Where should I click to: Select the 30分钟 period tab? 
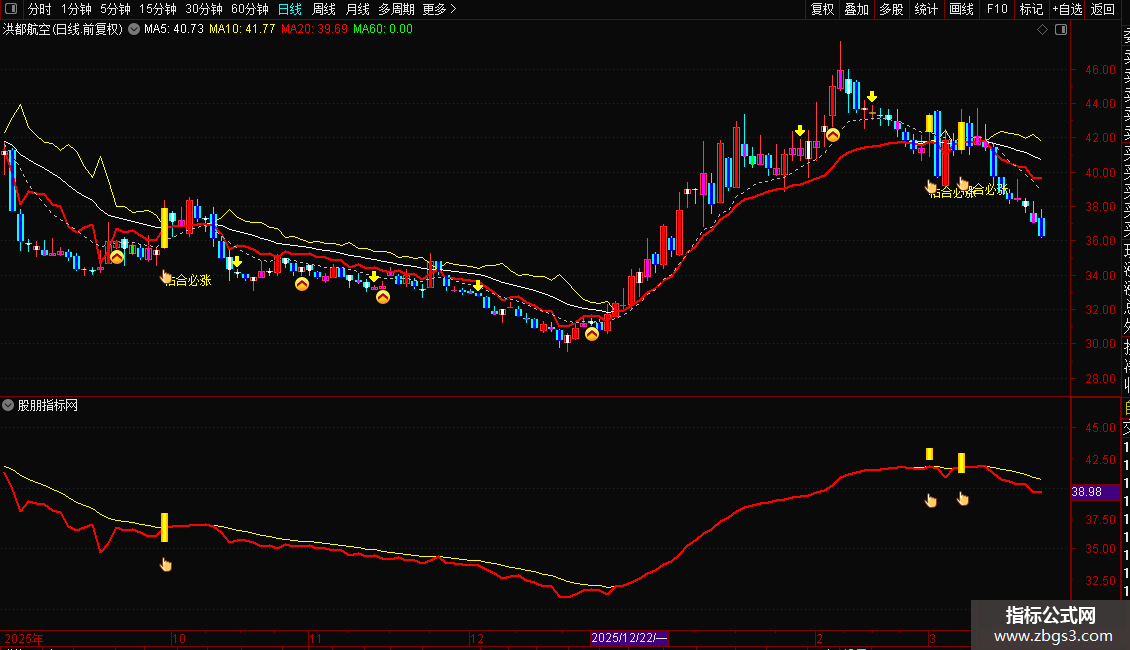[x=204, y=9]
